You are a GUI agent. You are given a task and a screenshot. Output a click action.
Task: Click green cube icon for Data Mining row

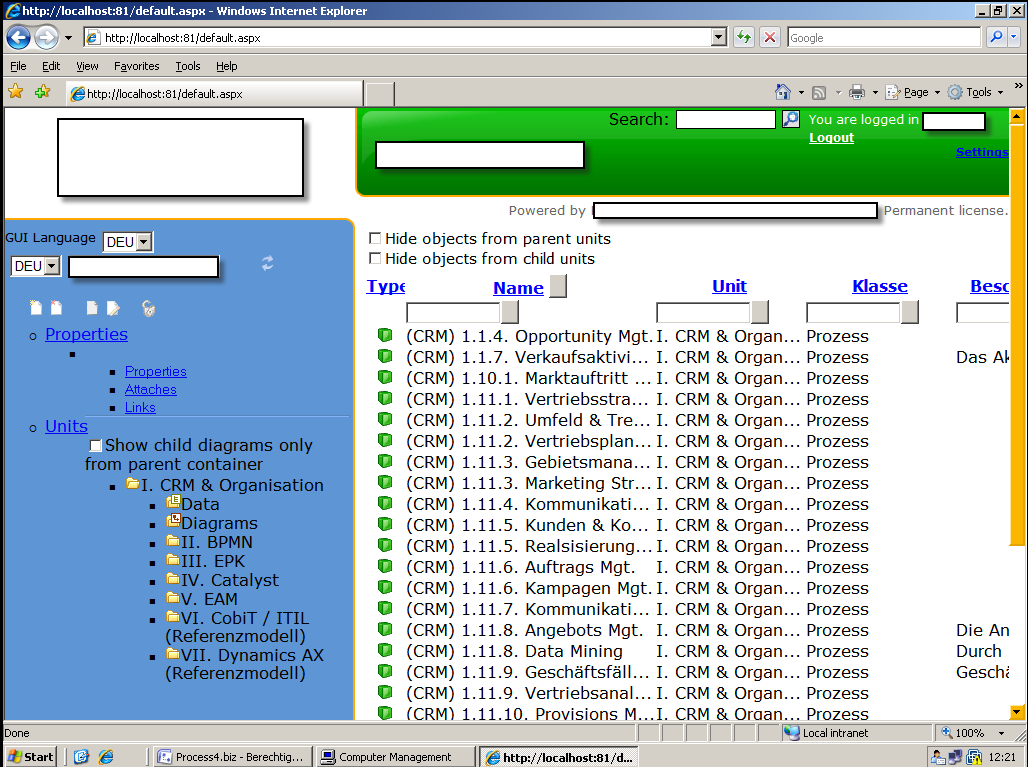point(385,650)
